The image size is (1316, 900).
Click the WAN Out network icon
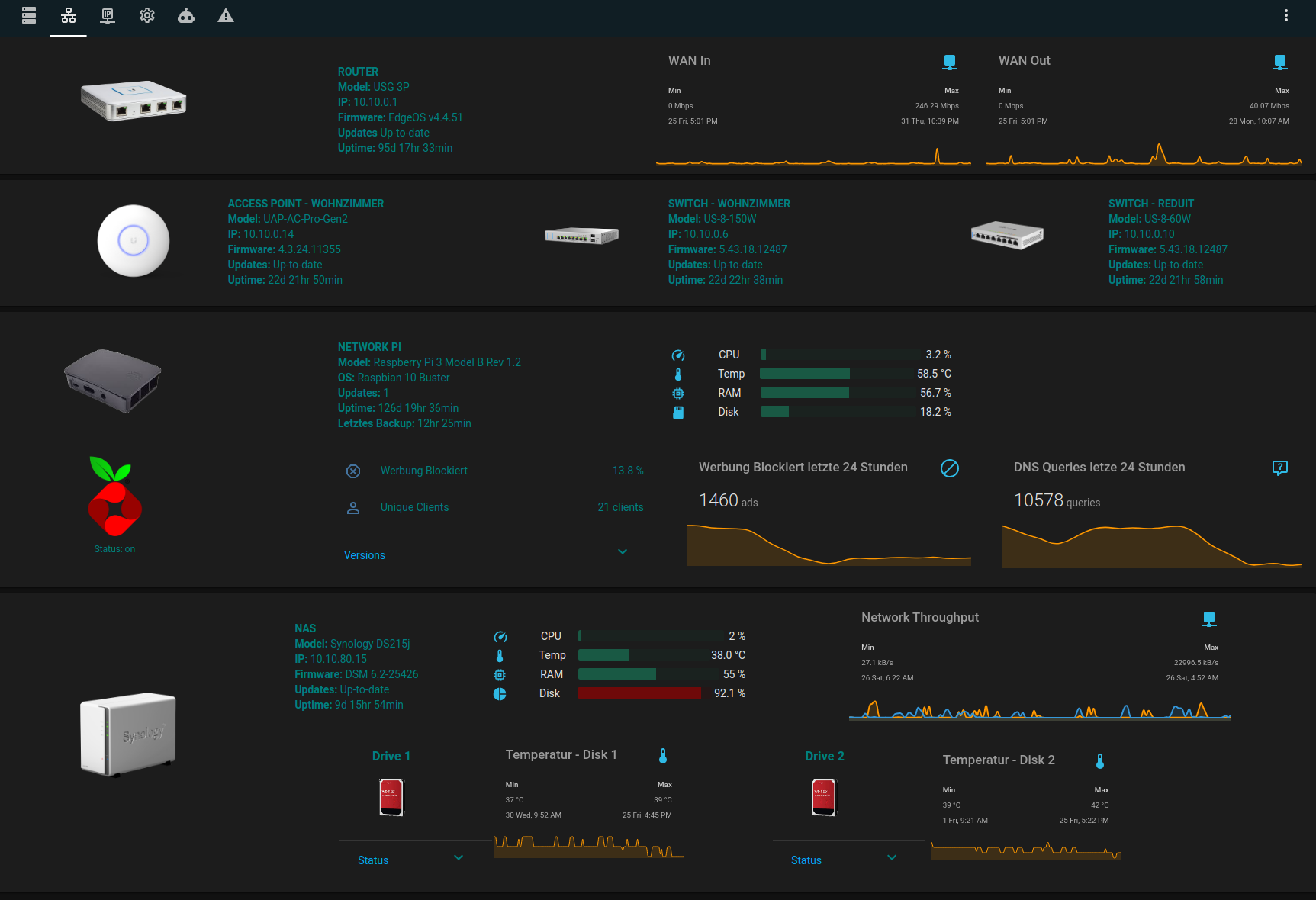pyautogui.click(x=1280, y=62)
